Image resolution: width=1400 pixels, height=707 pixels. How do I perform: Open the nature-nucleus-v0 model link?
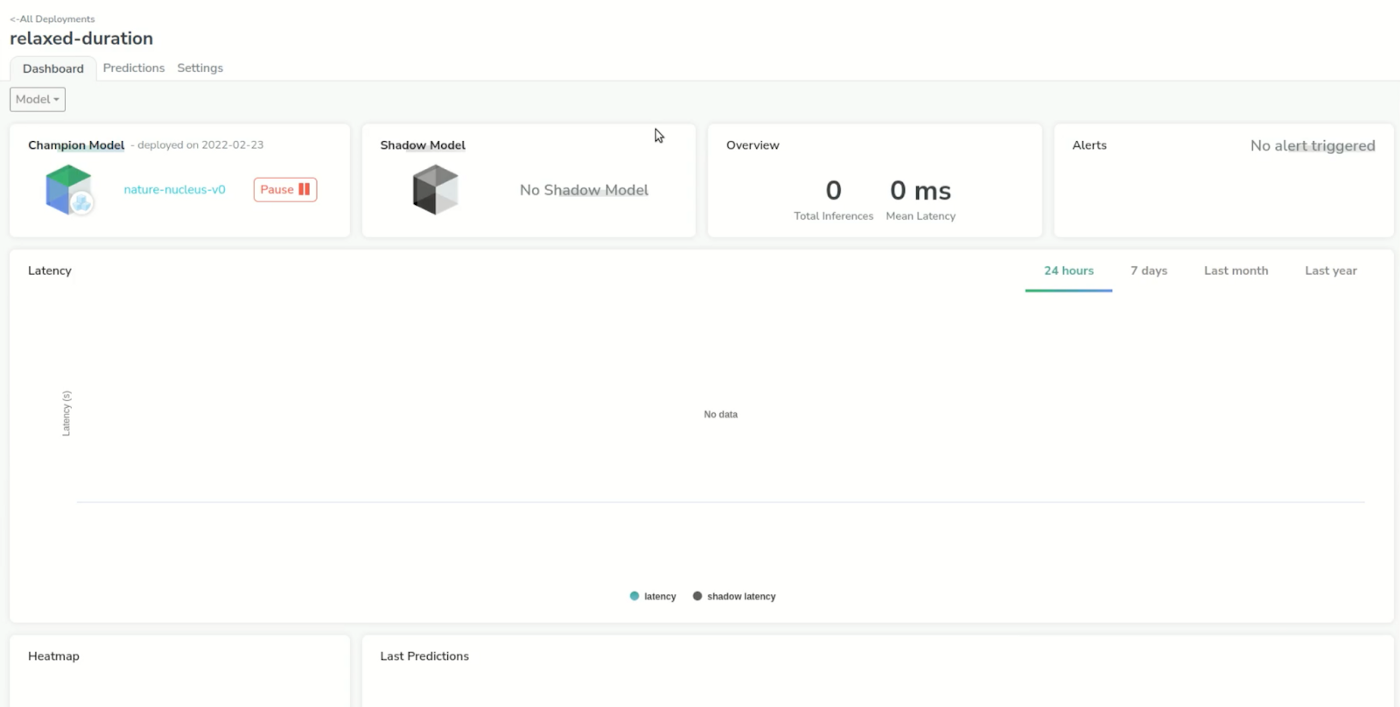click(175, 189)
